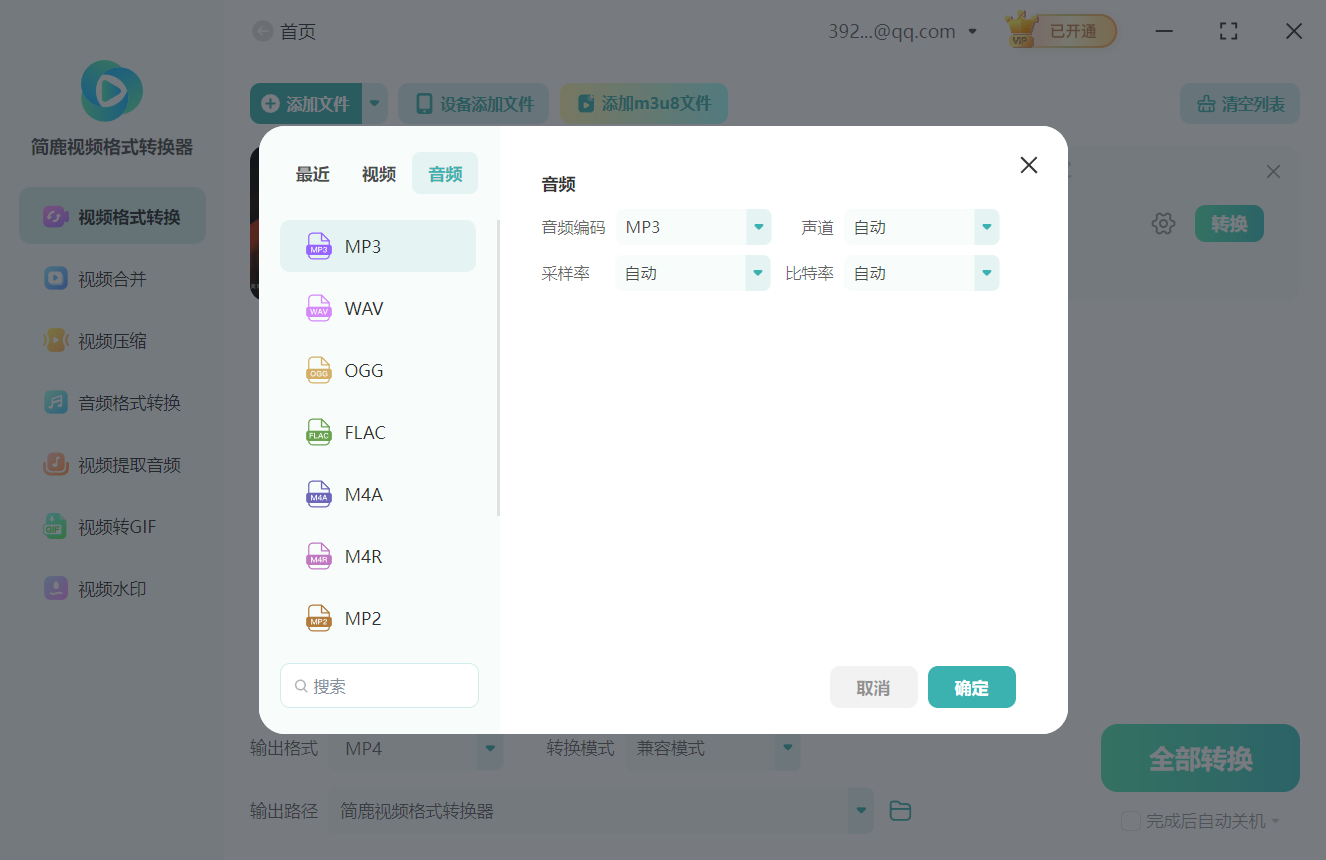Select the 视频压缩 (video compress) feature
The image size is (1326, 860).
pyautogui.click(x=111, y=340)
